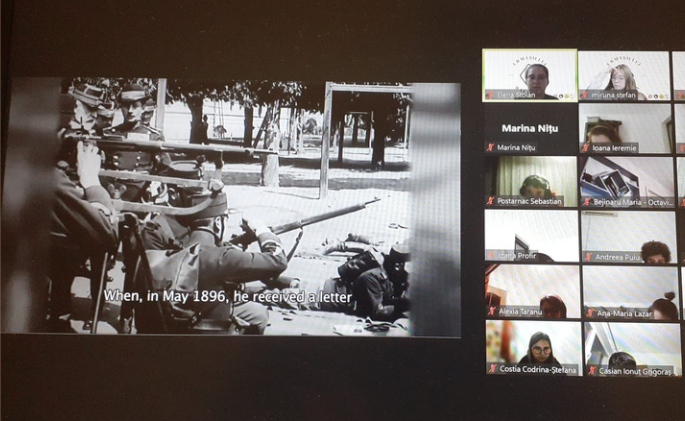
Task: Select Ioana Profir's video tile
Action: (x=532, y=236)
